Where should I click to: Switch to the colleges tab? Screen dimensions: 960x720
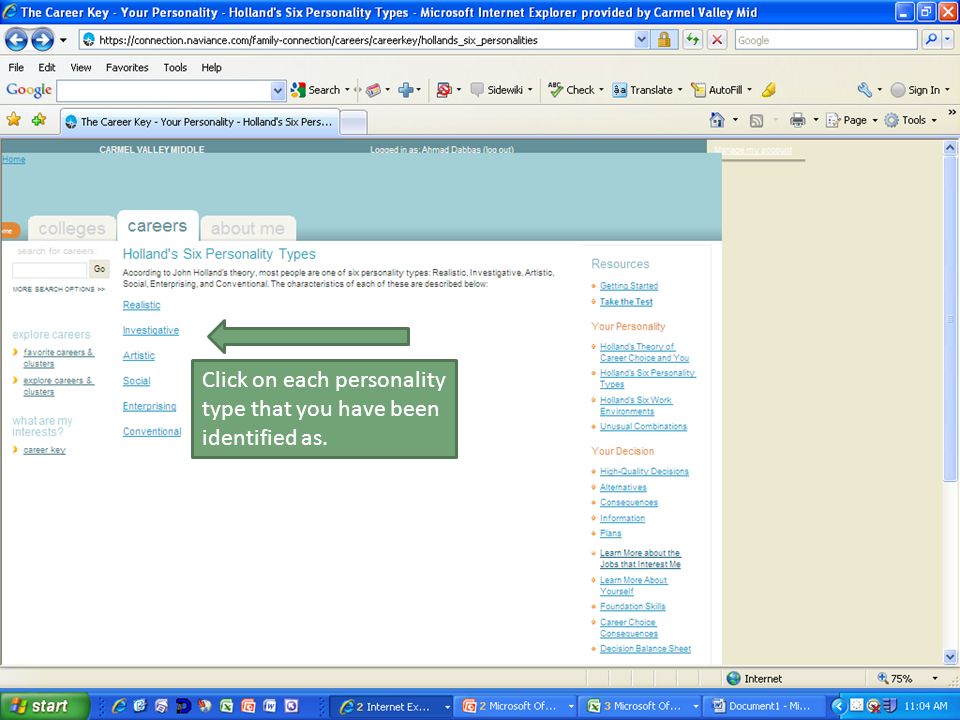[72, 228]
